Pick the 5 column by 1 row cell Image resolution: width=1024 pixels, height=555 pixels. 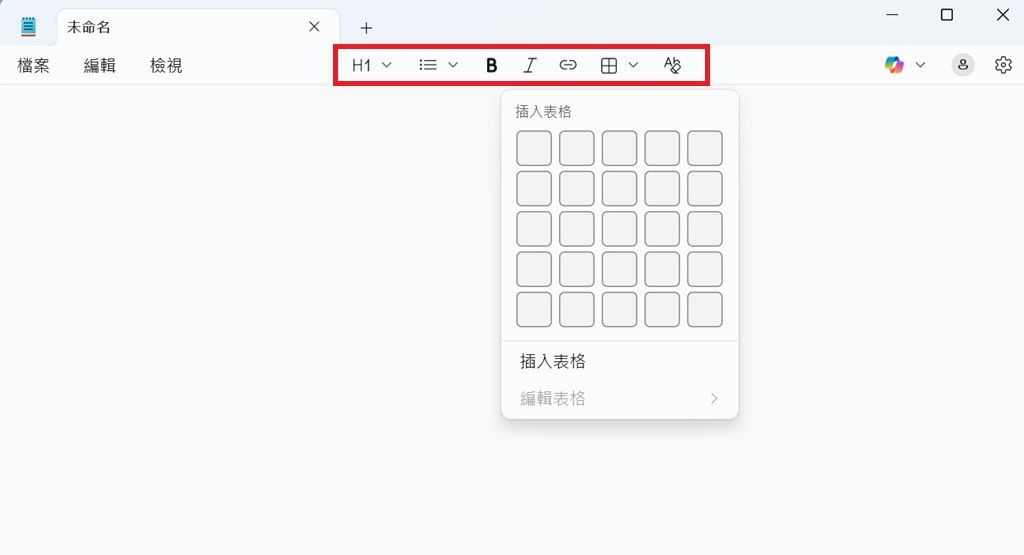[x=705, y=148]
